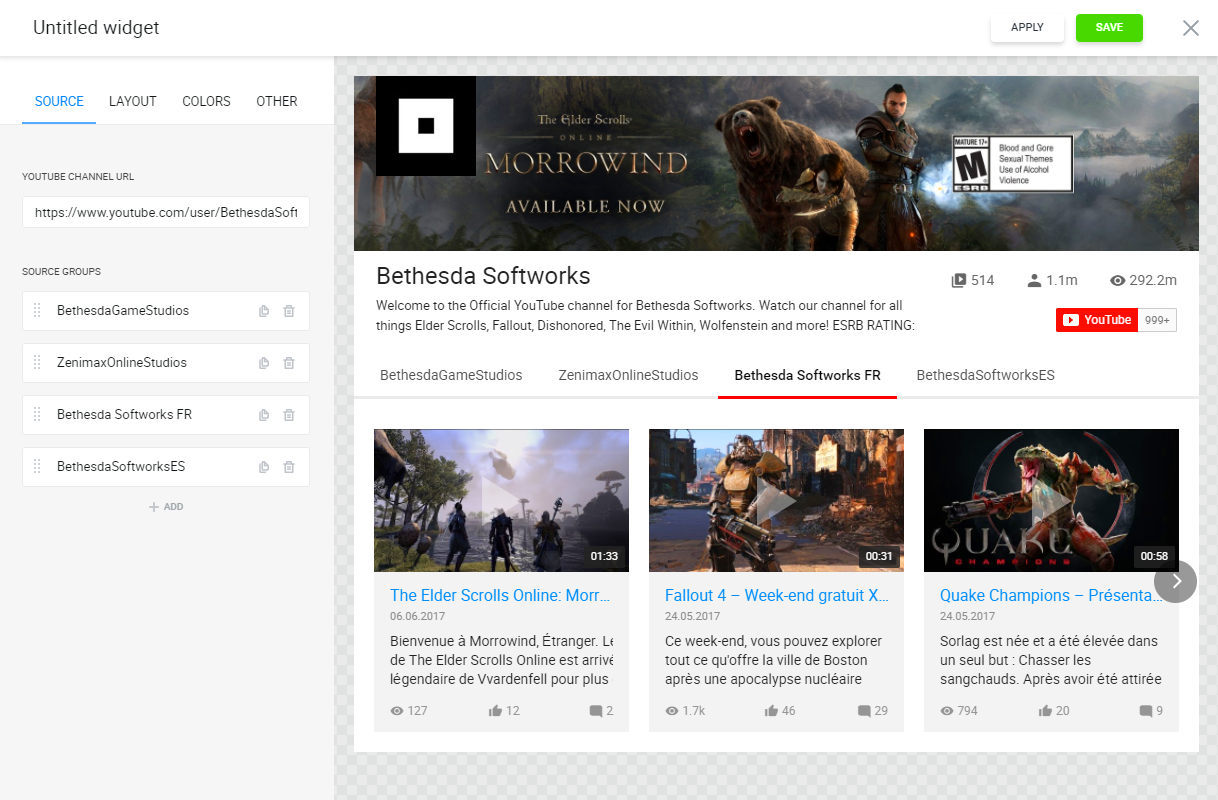Switch to the Layout tab
The width and height of the screenshot is (1218, 800).
coord(133,101)
